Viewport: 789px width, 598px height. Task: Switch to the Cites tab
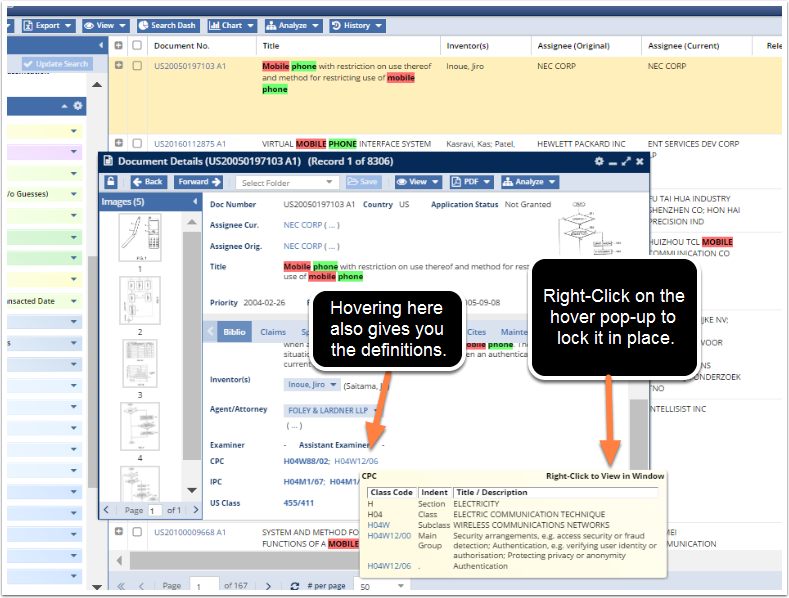(477, 332)
